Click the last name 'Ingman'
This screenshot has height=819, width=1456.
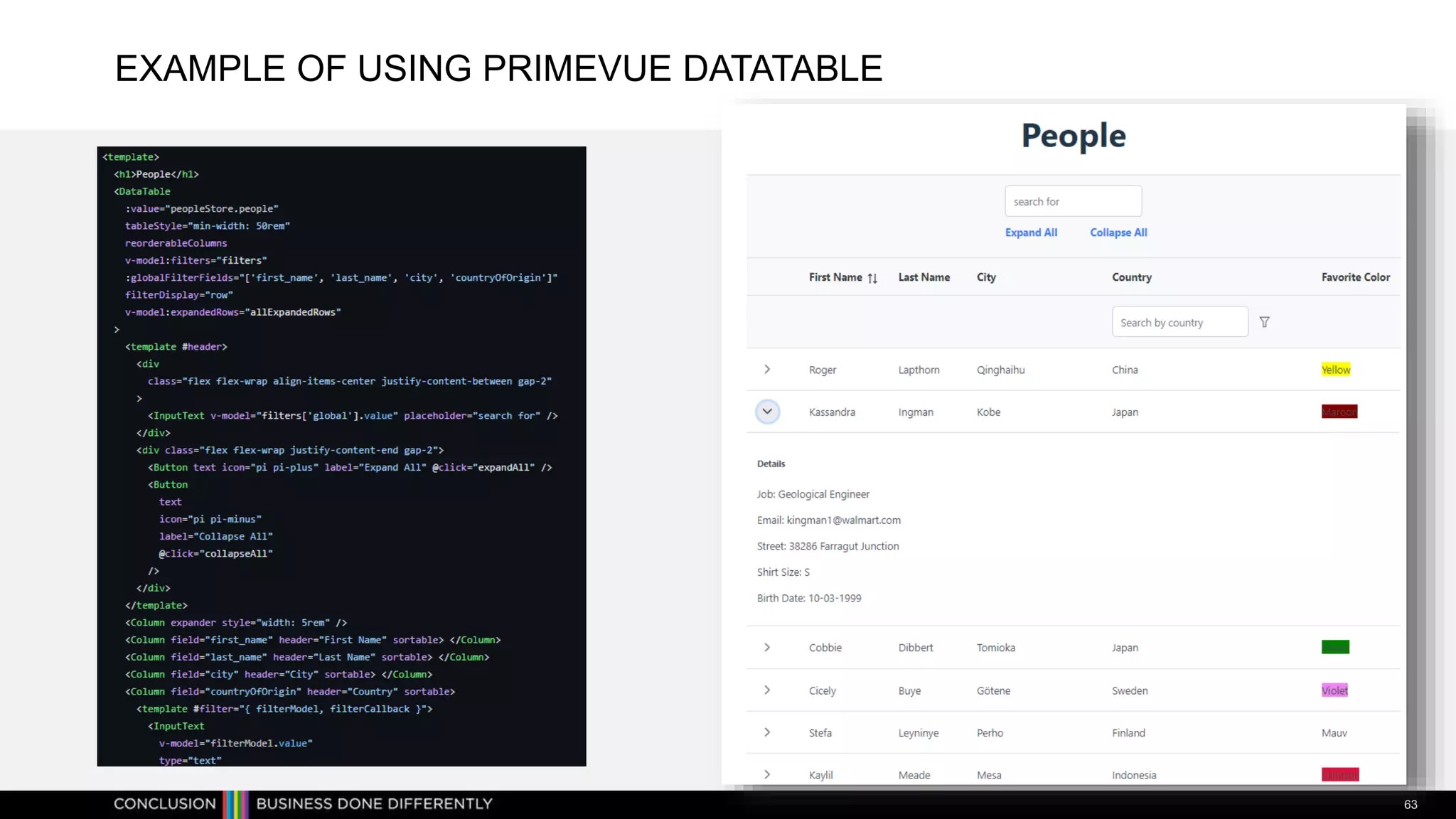[x=916, y=412]
